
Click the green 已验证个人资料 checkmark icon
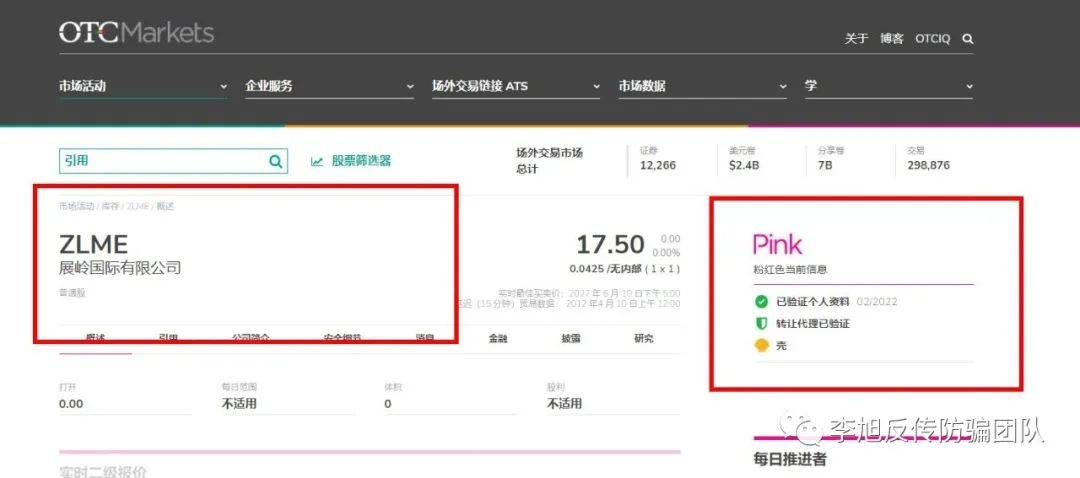[x=761, y=301]
